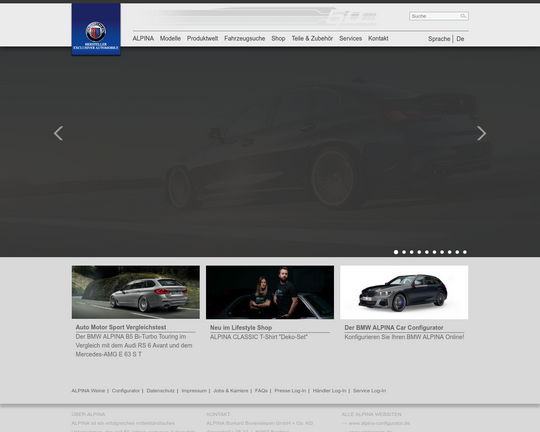The image size is (540, 432).
Task: Click the hero slide car image
Action: point(270,152)
